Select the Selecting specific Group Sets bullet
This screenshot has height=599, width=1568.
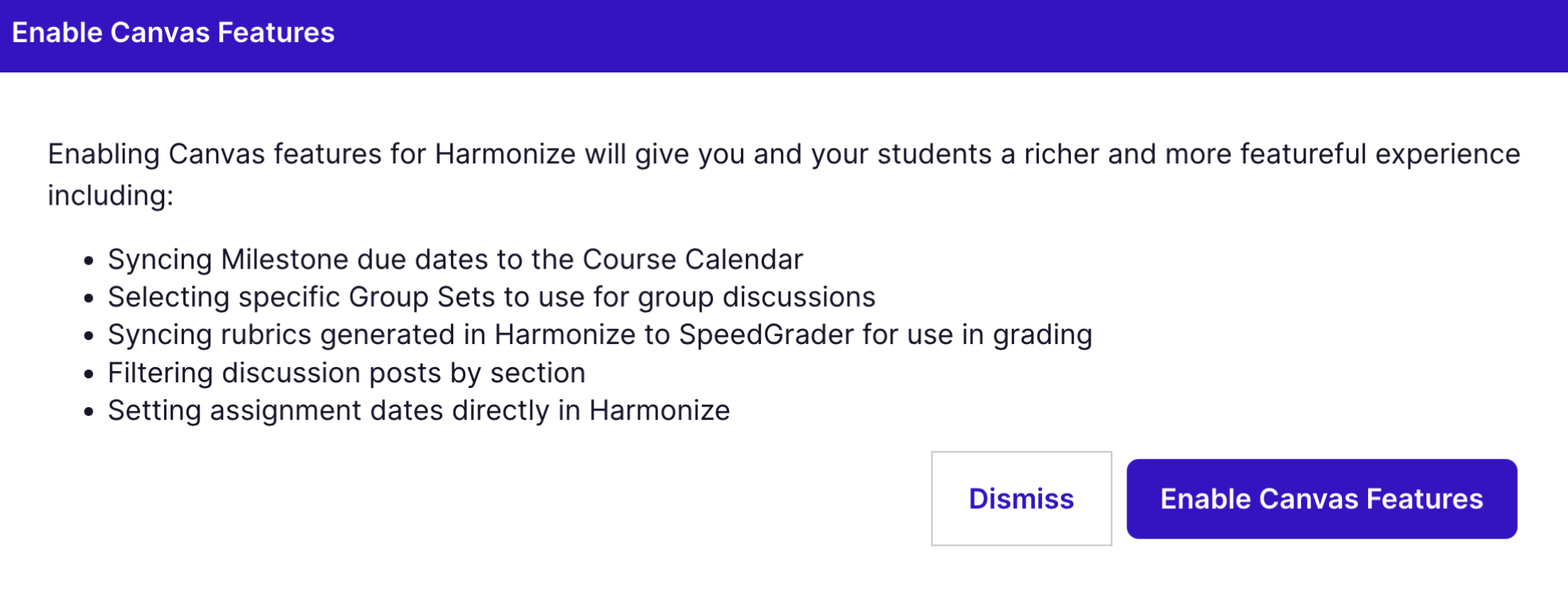click(x=491, y=297)
